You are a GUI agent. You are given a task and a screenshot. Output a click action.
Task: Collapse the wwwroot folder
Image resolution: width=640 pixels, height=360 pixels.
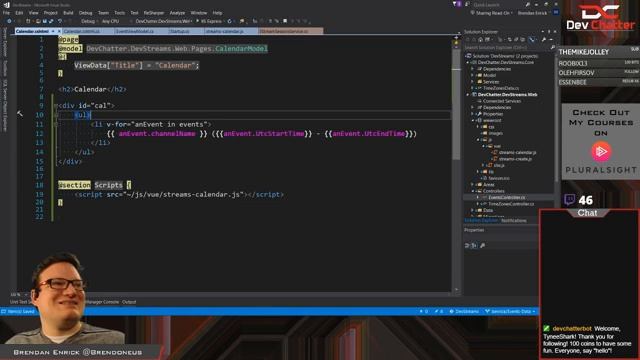(x=473, y=120)
